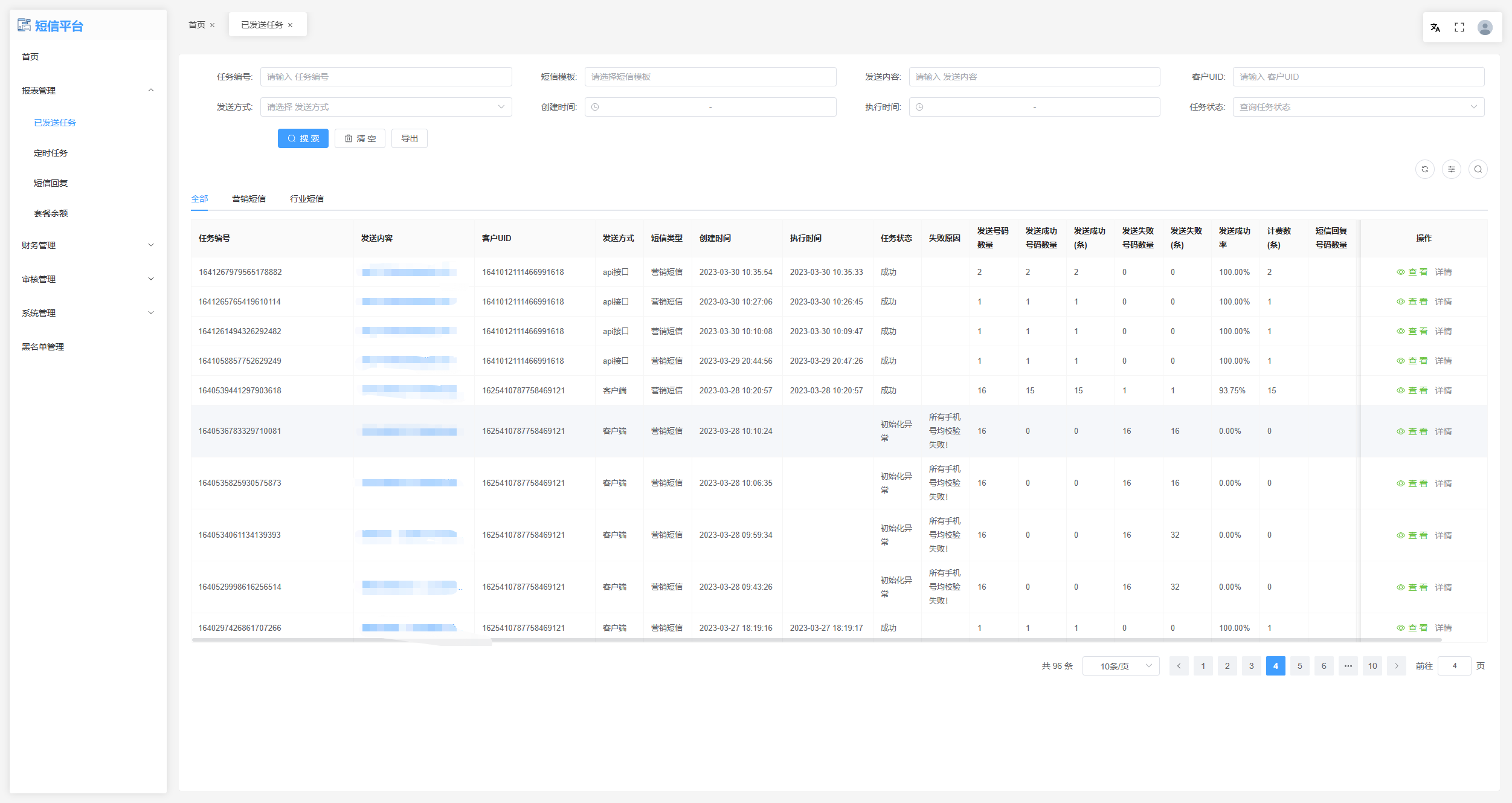The width and height of the screenshot is (1512, 803).
Task: Open the 10条/页 page size dropdown
Action: coord(1121,666)
